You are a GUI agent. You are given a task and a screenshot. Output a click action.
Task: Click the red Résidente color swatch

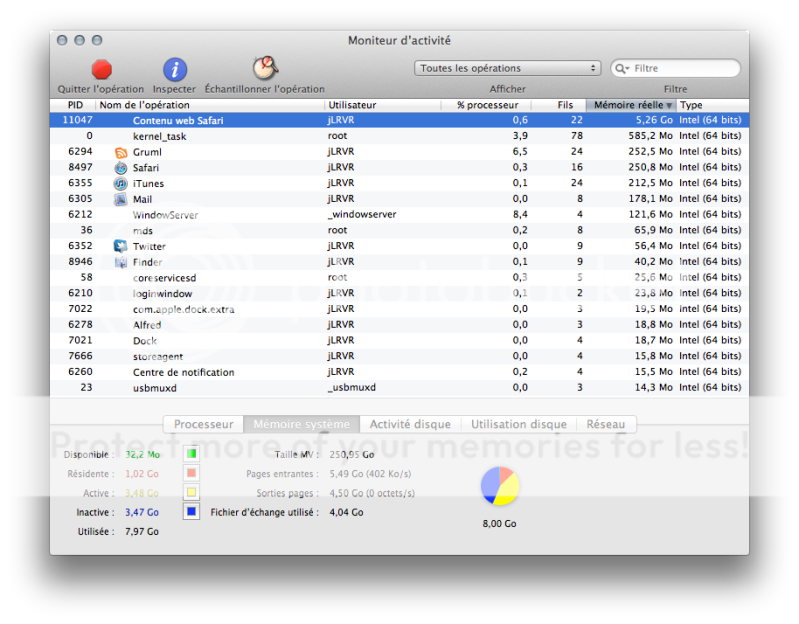(192, 473)
